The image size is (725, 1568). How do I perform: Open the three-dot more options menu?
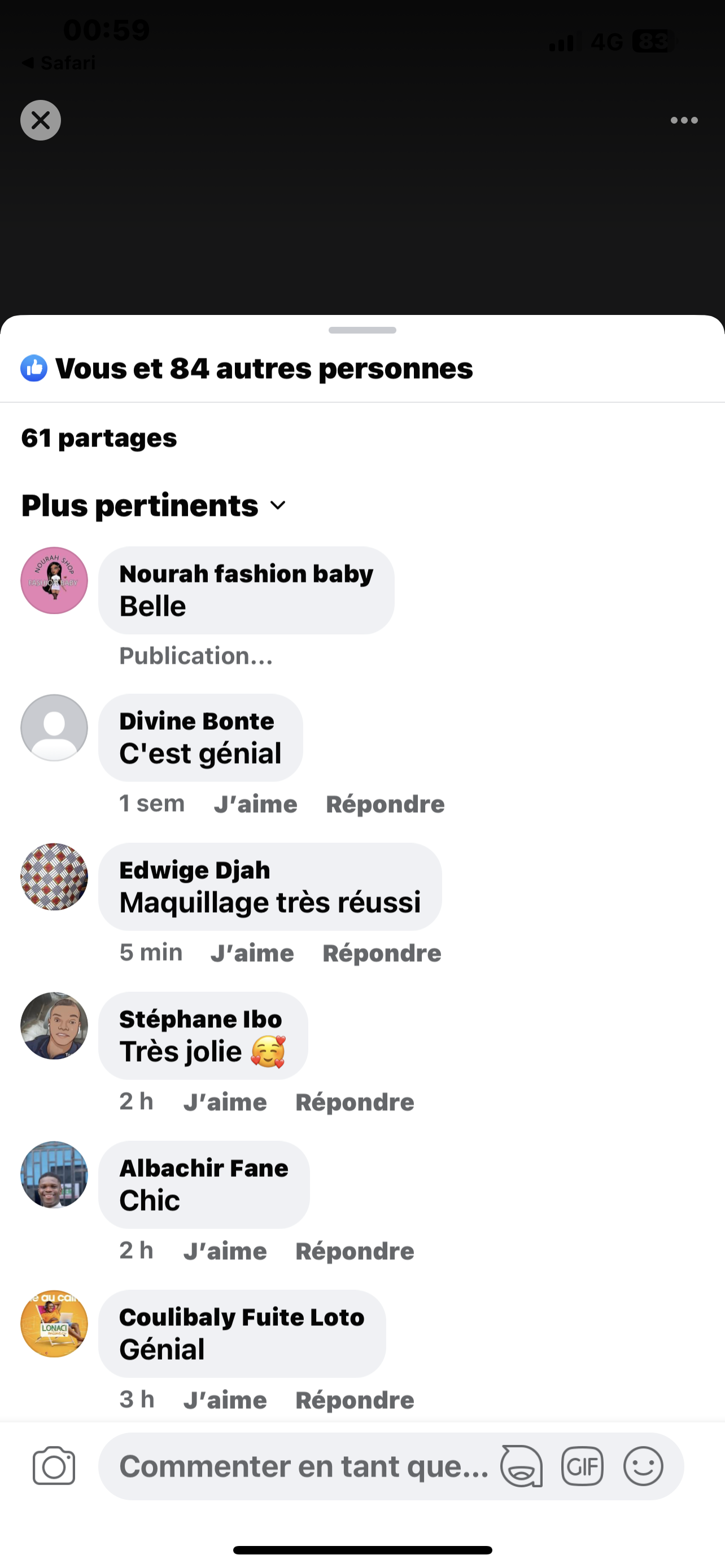click(x=684, y=120)
